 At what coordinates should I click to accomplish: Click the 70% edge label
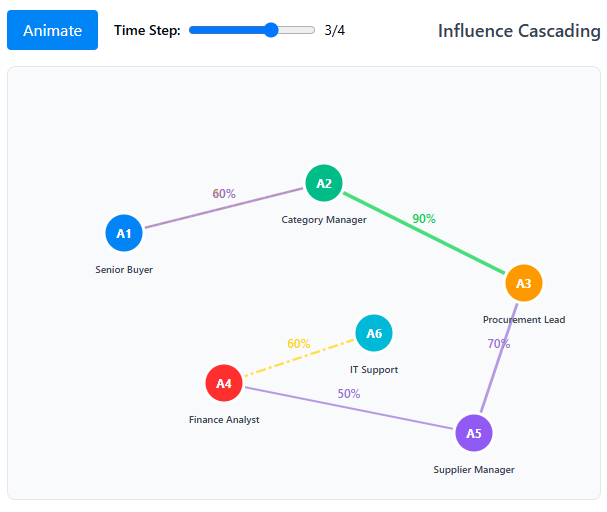coord(499,344)
